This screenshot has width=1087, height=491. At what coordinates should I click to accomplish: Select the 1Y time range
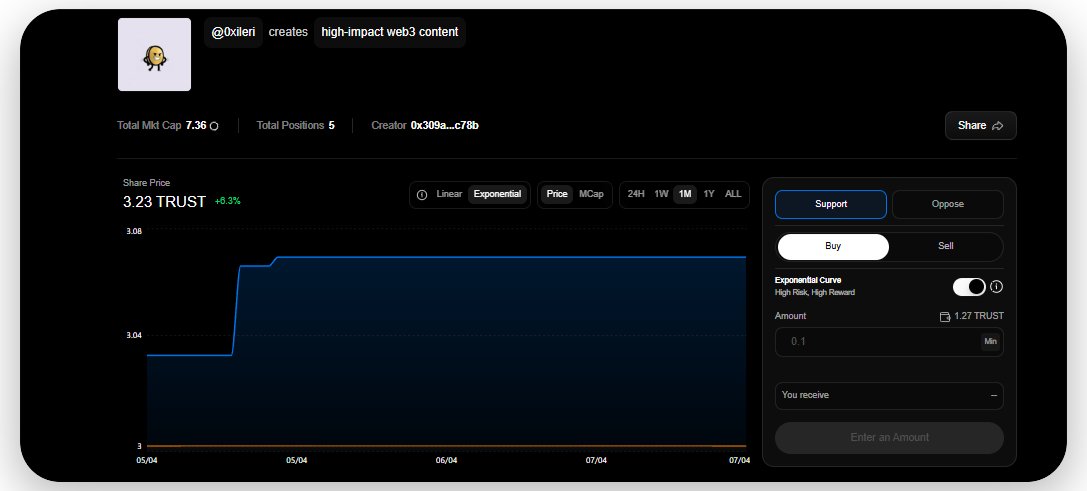708,194
